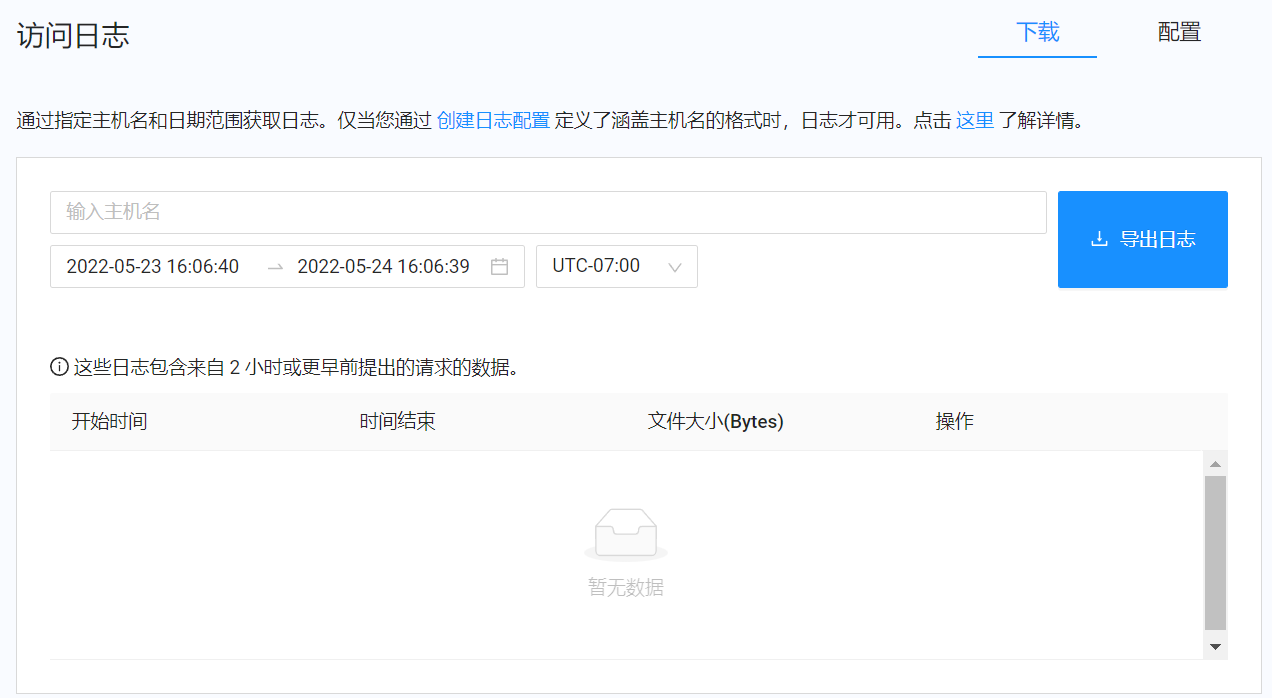This screenshot has height=698, width=1272.
Task: Click the arrow between the two dates
Action: (274, 266)
